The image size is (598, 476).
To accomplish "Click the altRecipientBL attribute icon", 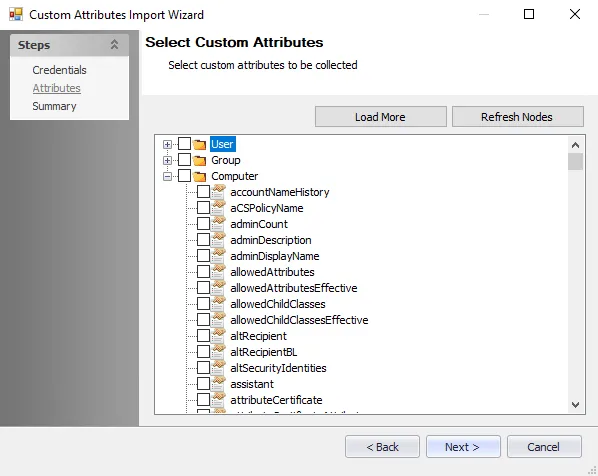I will [219, 352].
